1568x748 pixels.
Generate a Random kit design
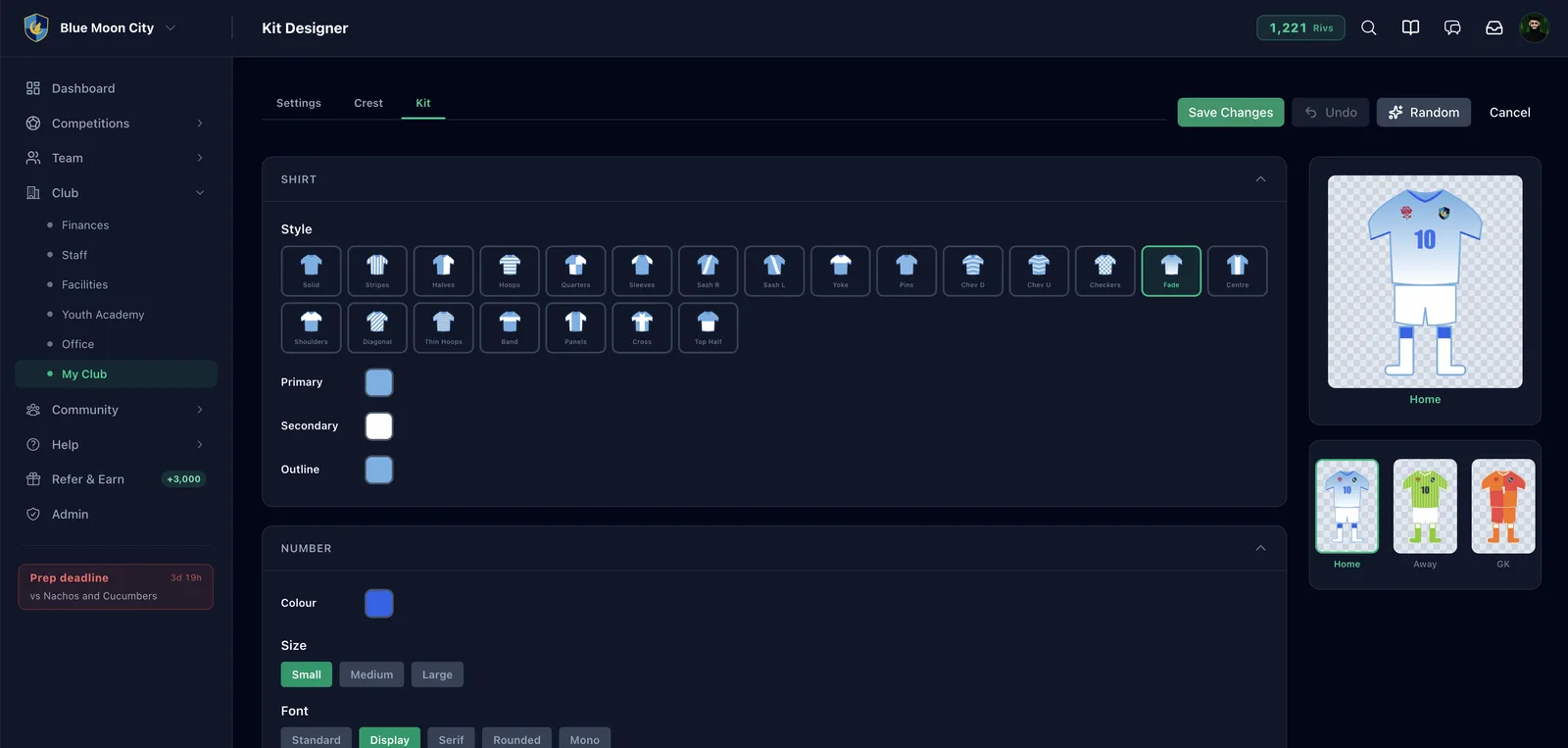pos(1424,113)
